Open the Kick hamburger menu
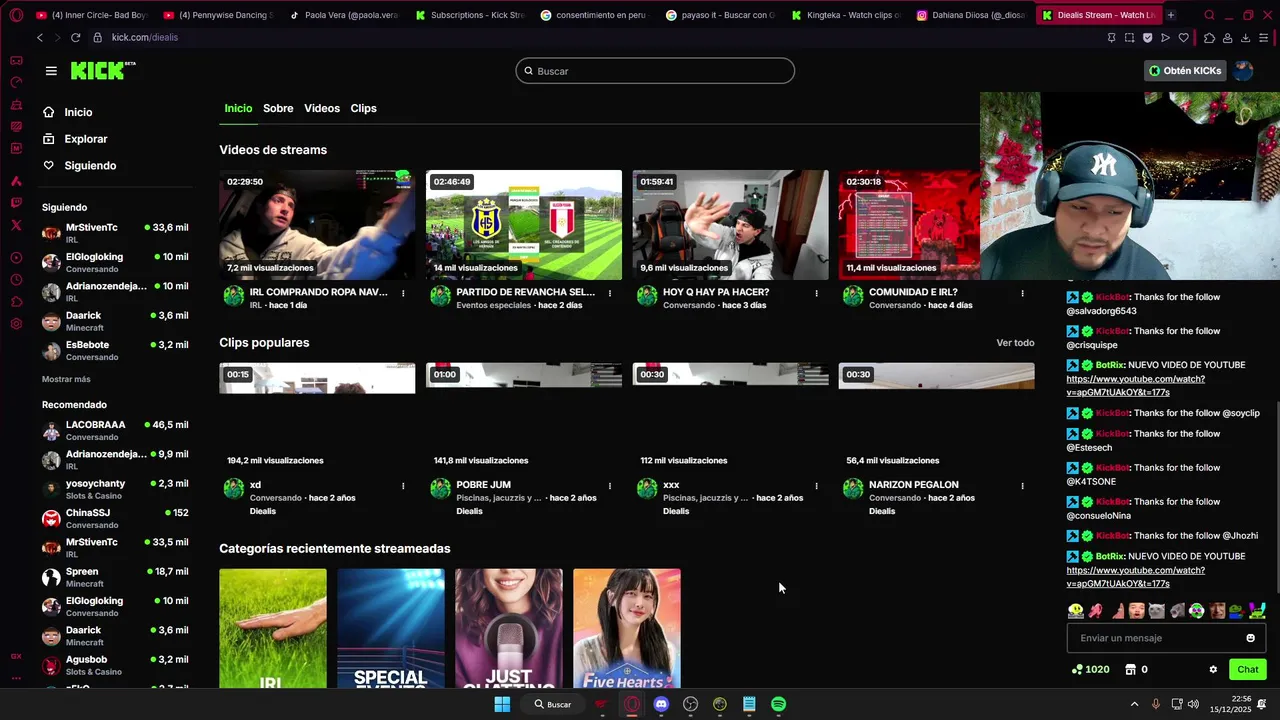Viewport: 1280px width, 720px height. click(x=51, y=71)
